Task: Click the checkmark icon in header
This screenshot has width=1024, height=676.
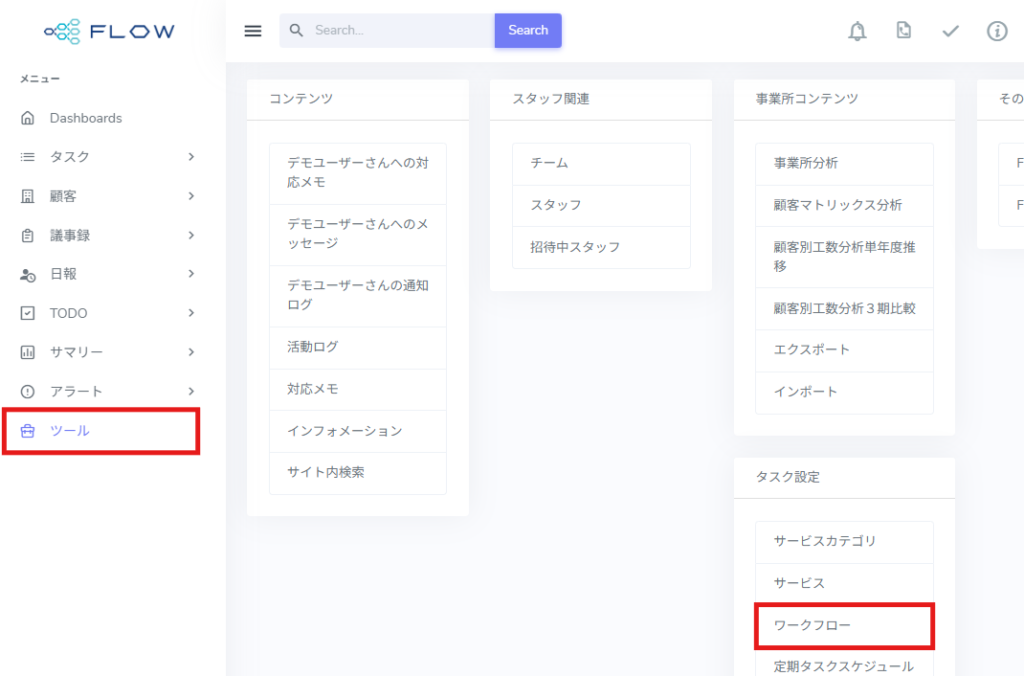Action: (950, 31)
